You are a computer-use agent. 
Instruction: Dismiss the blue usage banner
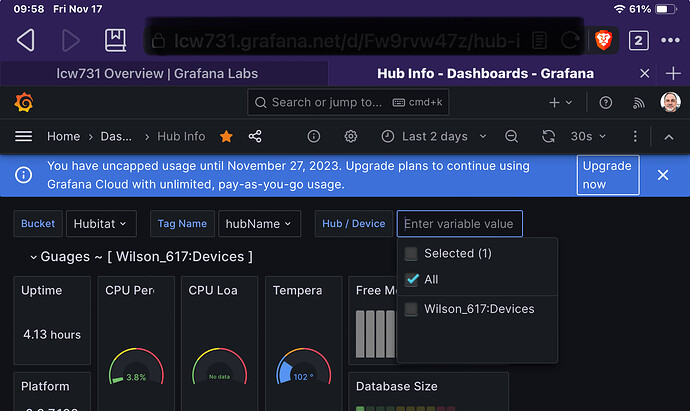point(663,175)
